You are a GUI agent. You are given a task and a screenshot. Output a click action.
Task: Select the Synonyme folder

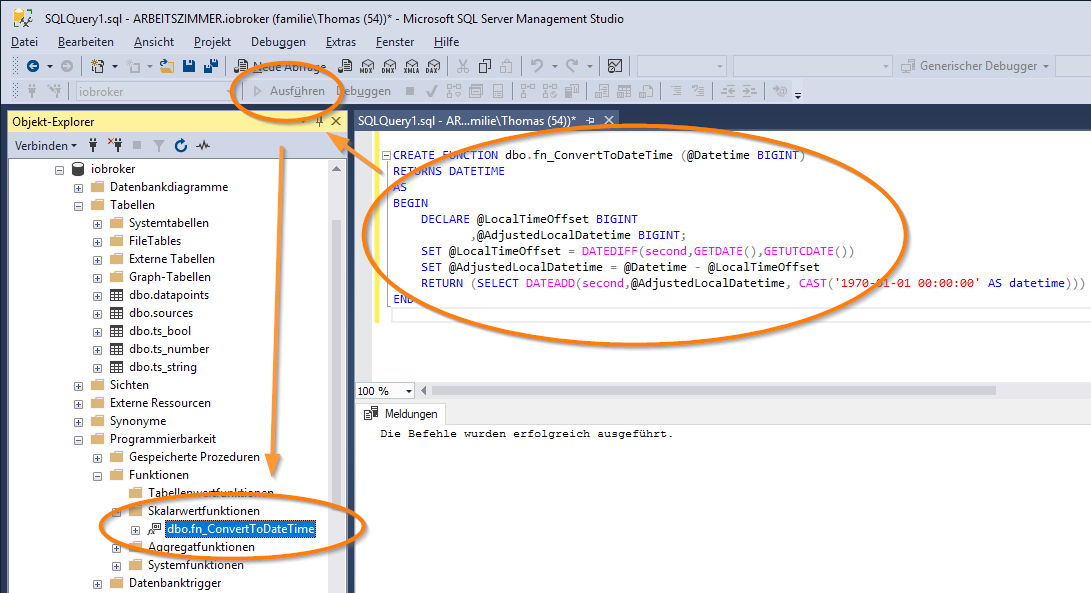(138, 421)
